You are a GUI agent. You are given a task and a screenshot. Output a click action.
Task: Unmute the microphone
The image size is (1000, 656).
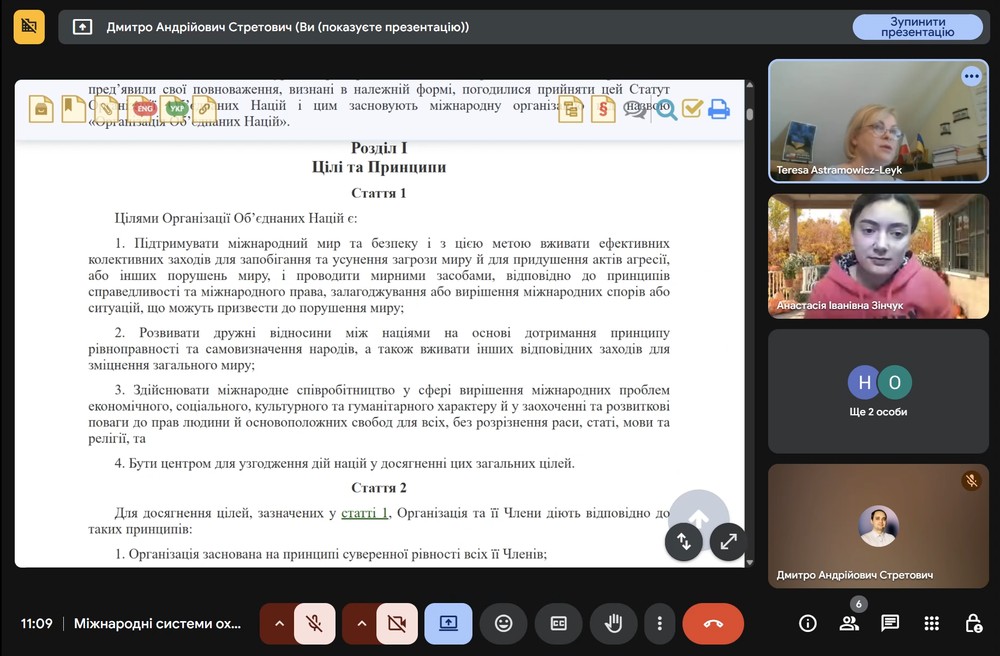[314, 623]
